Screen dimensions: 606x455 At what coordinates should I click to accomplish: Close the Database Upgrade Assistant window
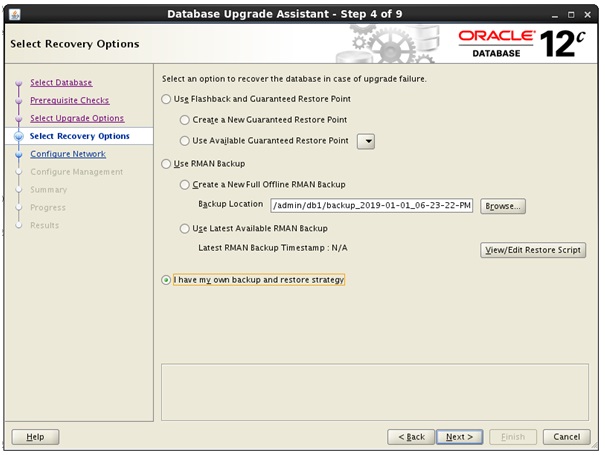[591, 15]
